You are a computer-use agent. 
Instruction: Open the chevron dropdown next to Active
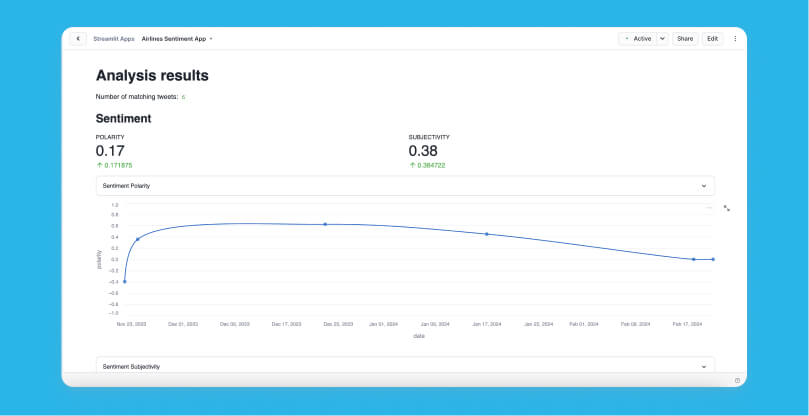point(662,39)
